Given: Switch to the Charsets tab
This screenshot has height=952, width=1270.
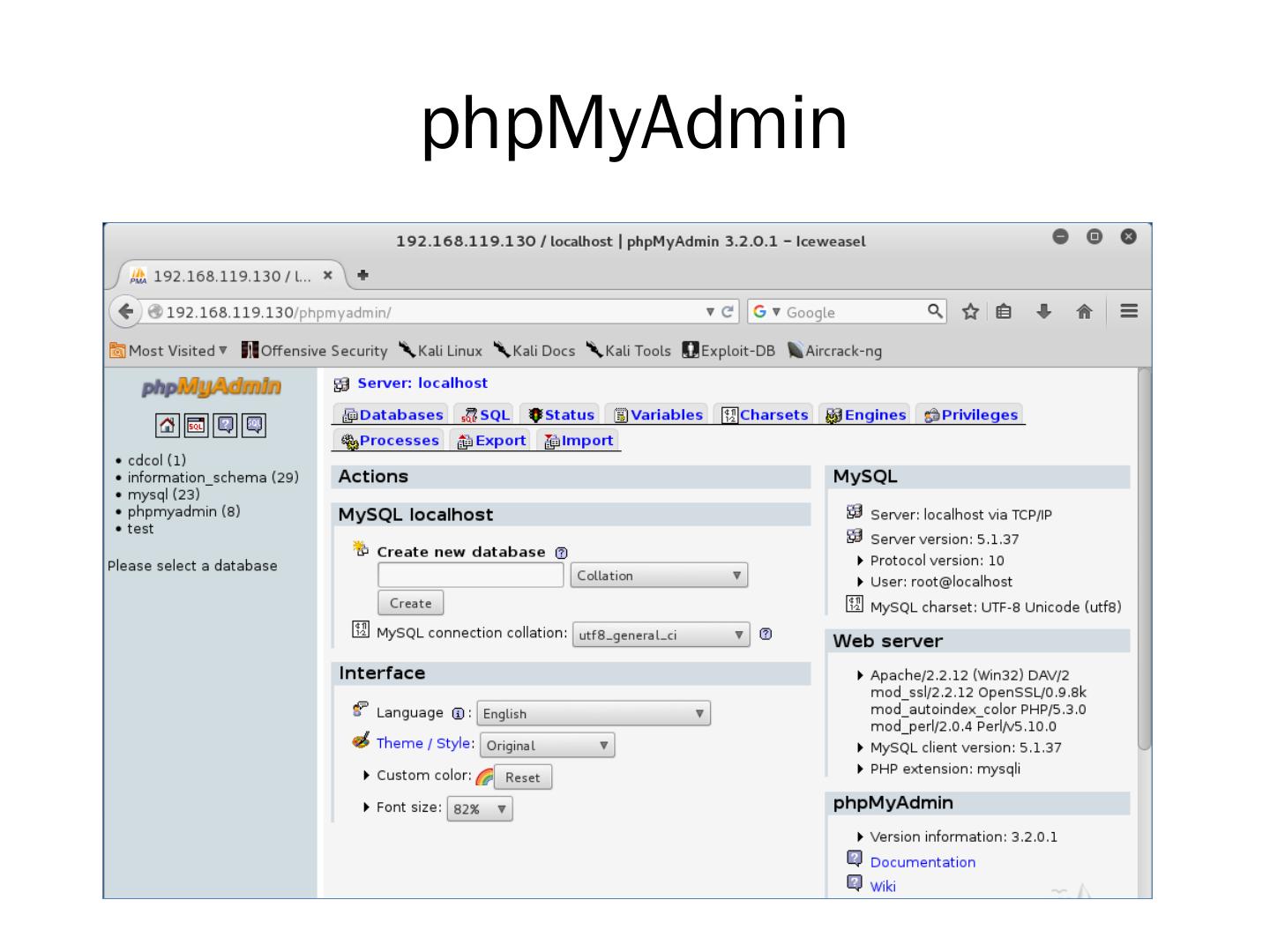Looking at the screenshot, I should click(x=765, y=415).
